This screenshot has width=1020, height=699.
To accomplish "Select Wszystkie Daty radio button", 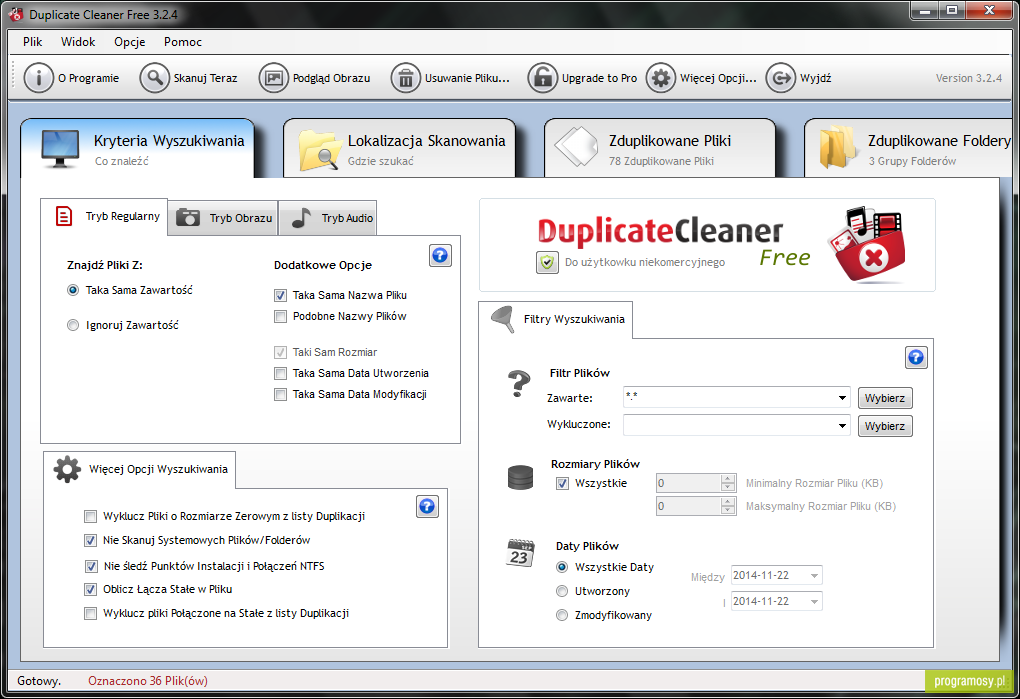I will point(562,567).
